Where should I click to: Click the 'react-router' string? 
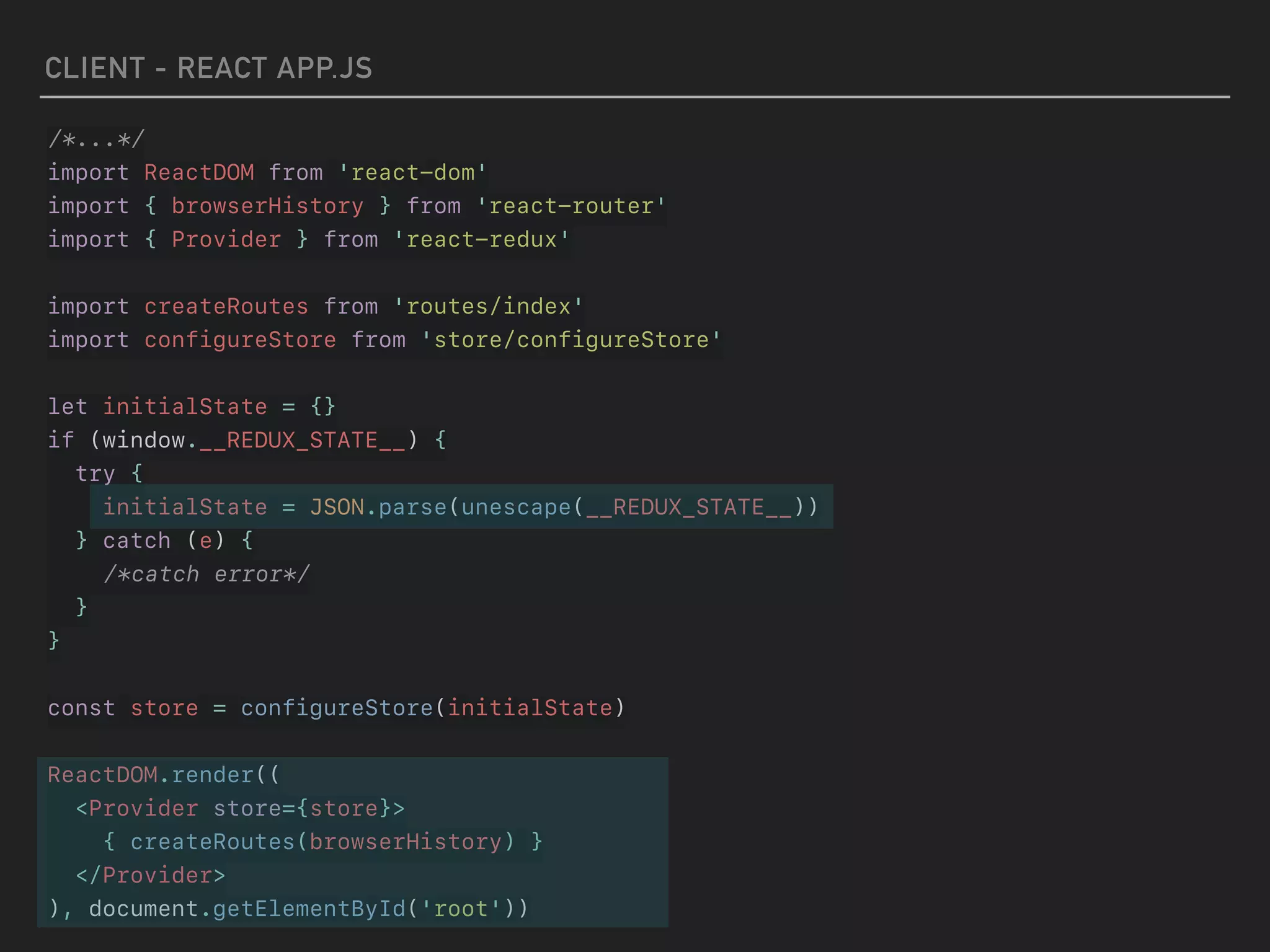click(x=571, y=206)
